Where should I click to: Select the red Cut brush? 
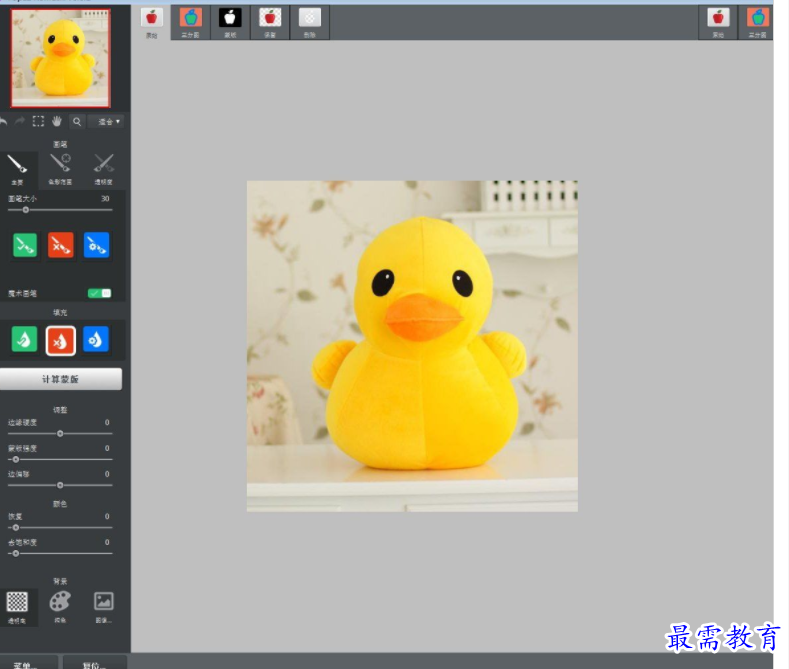60,245
